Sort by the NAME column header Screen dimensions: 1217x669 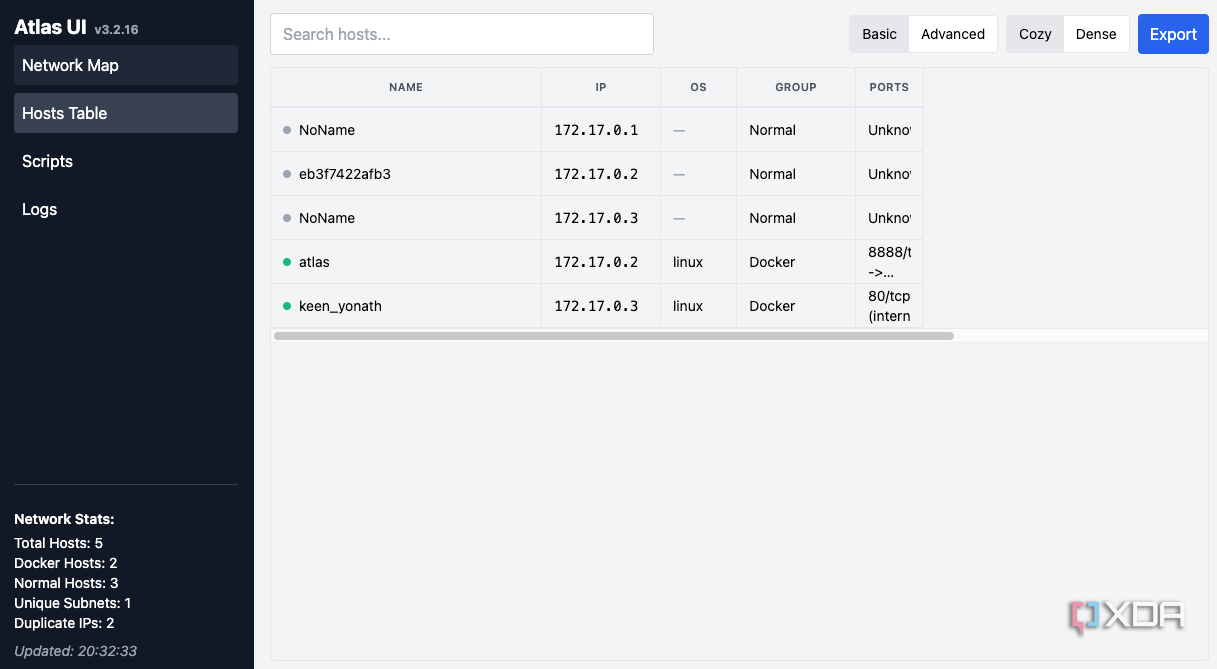point(406,87)
